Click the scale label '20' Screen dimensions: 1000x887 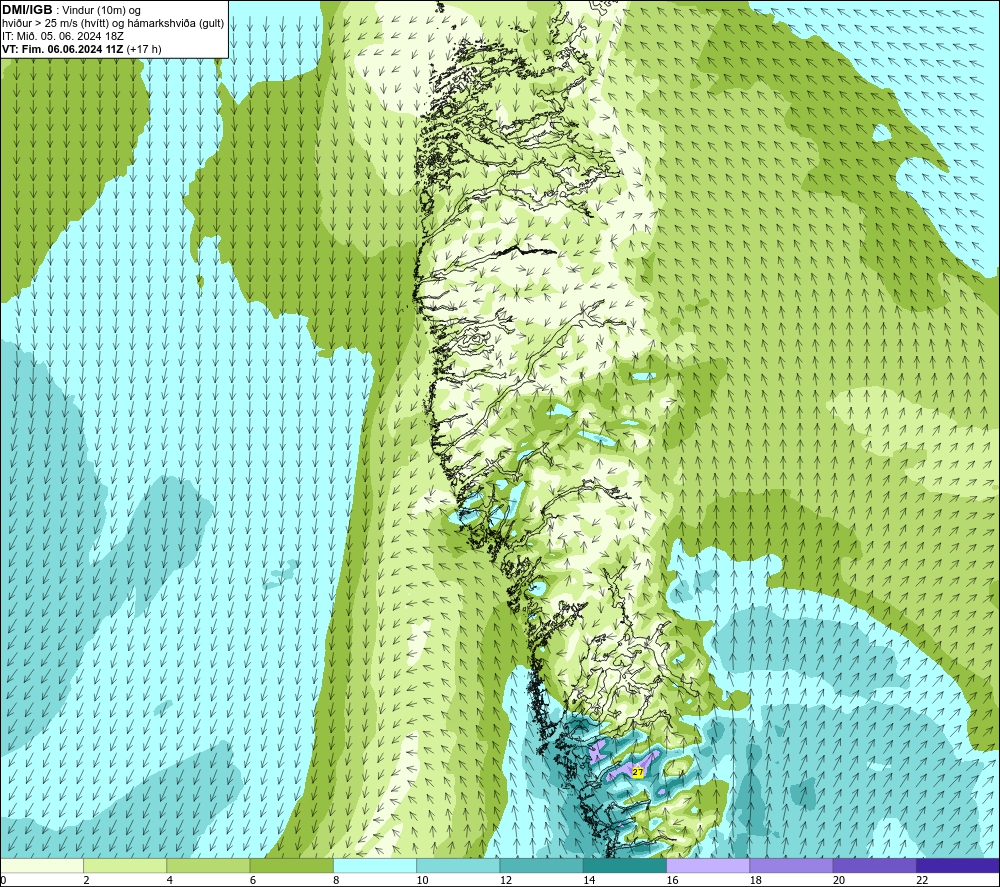click(839, 881)
